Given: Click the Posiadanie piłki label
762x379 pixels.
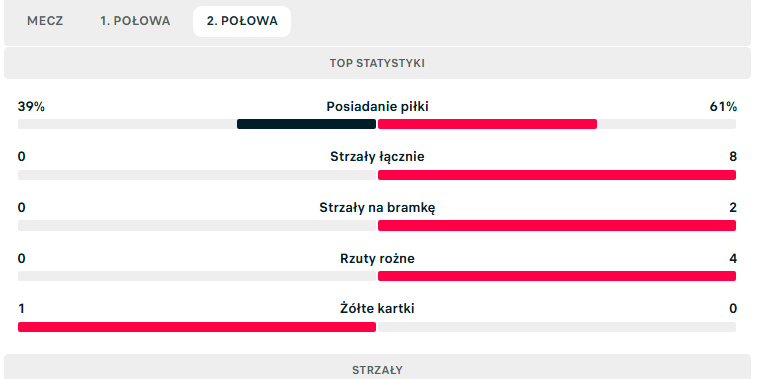Looking at the screenshot, I should (x=377, y=106).
